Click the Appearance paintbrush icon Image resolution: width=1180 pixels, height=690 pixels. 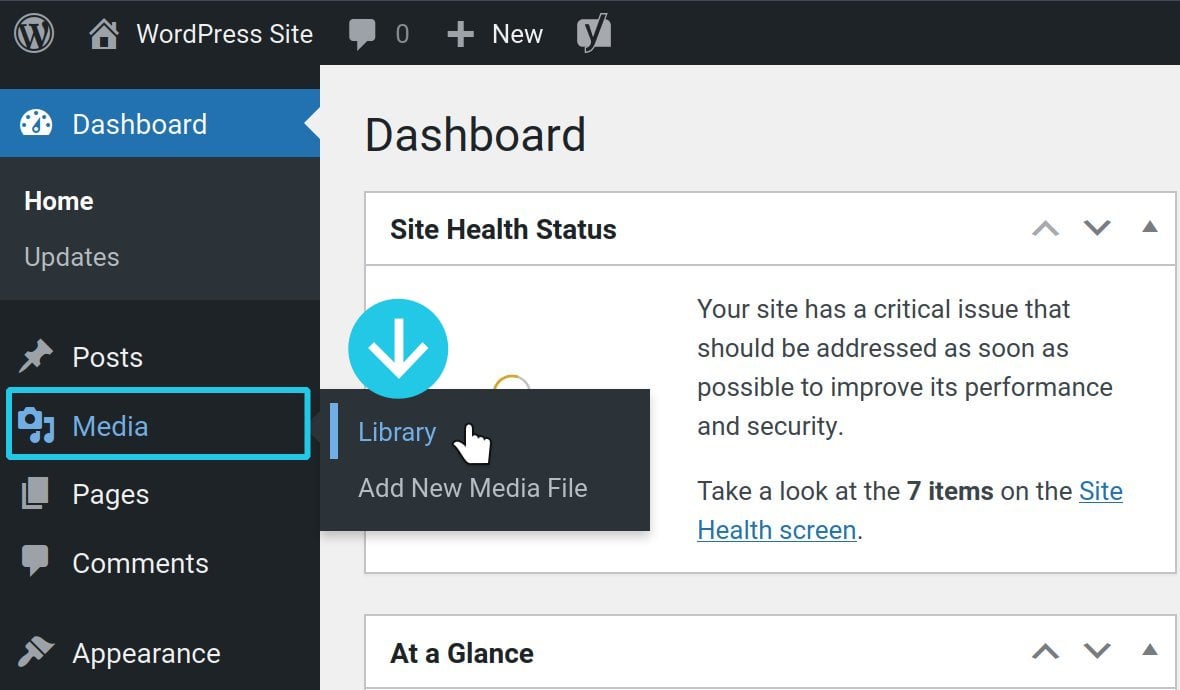coord(37,653)
